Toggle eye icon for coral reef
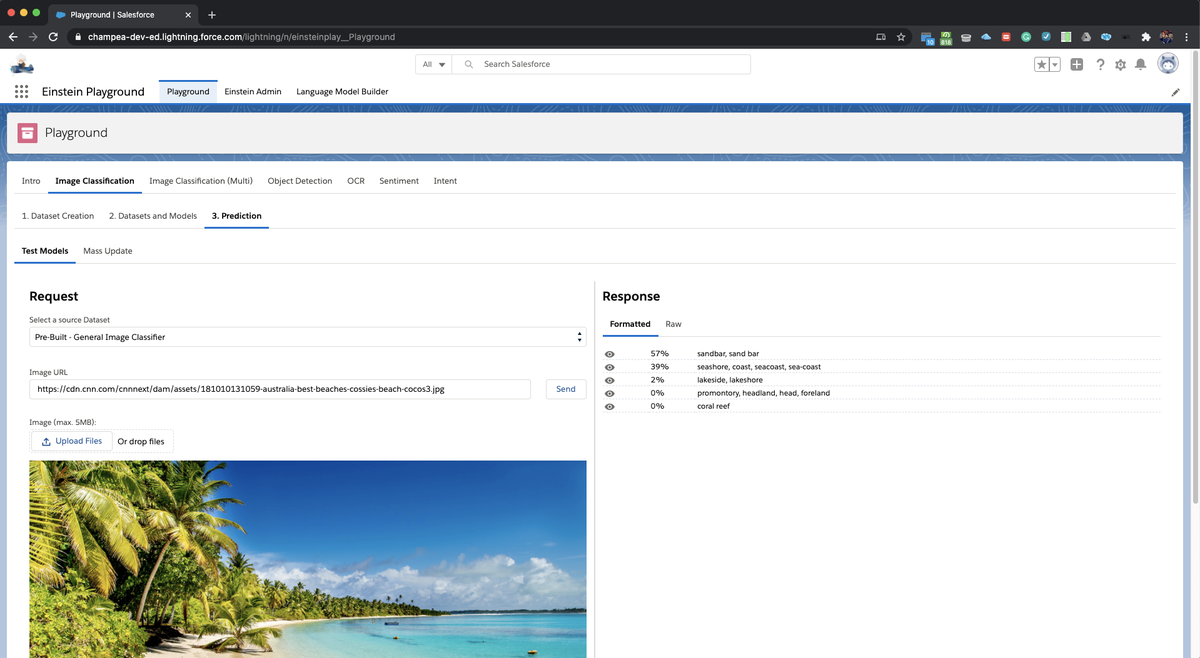This screenshot has width=1200, height=658. click(610, 406)
